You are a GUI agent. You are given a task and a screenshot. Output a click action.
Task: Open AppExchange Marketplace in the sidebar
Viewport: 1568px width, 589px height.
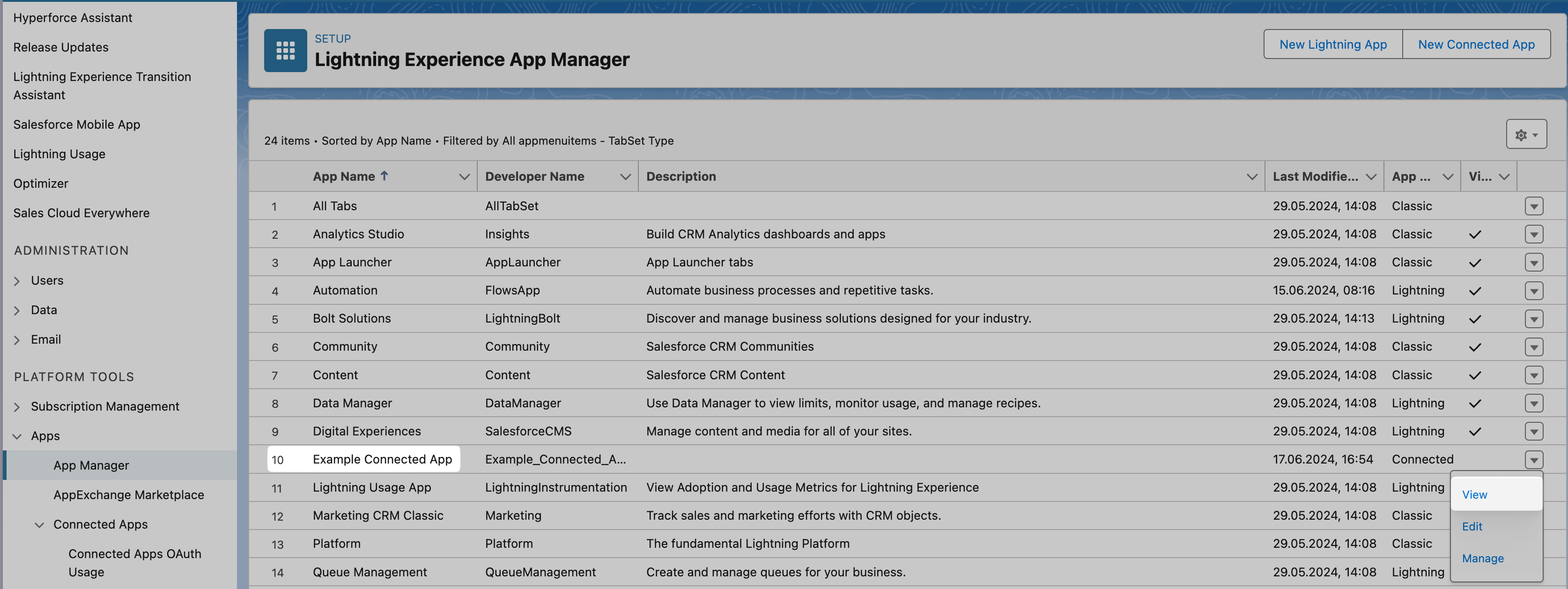click(128, 495)
